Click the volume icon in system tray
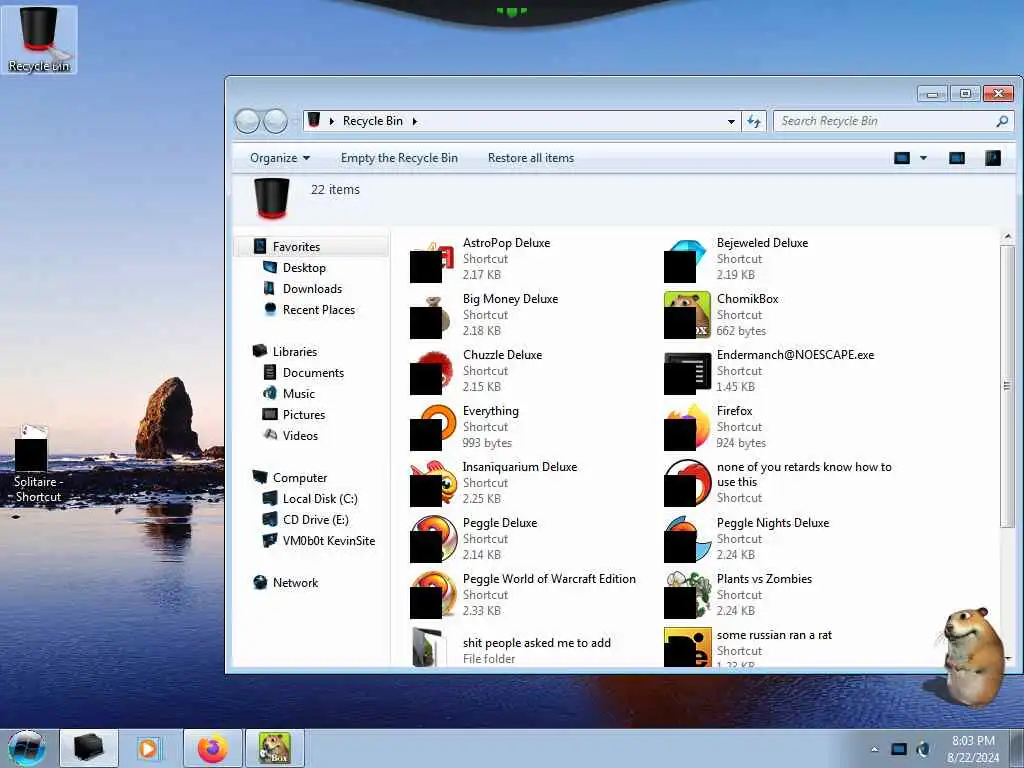1024x768 pixels. pyautogui.click(x=923, y=749)
